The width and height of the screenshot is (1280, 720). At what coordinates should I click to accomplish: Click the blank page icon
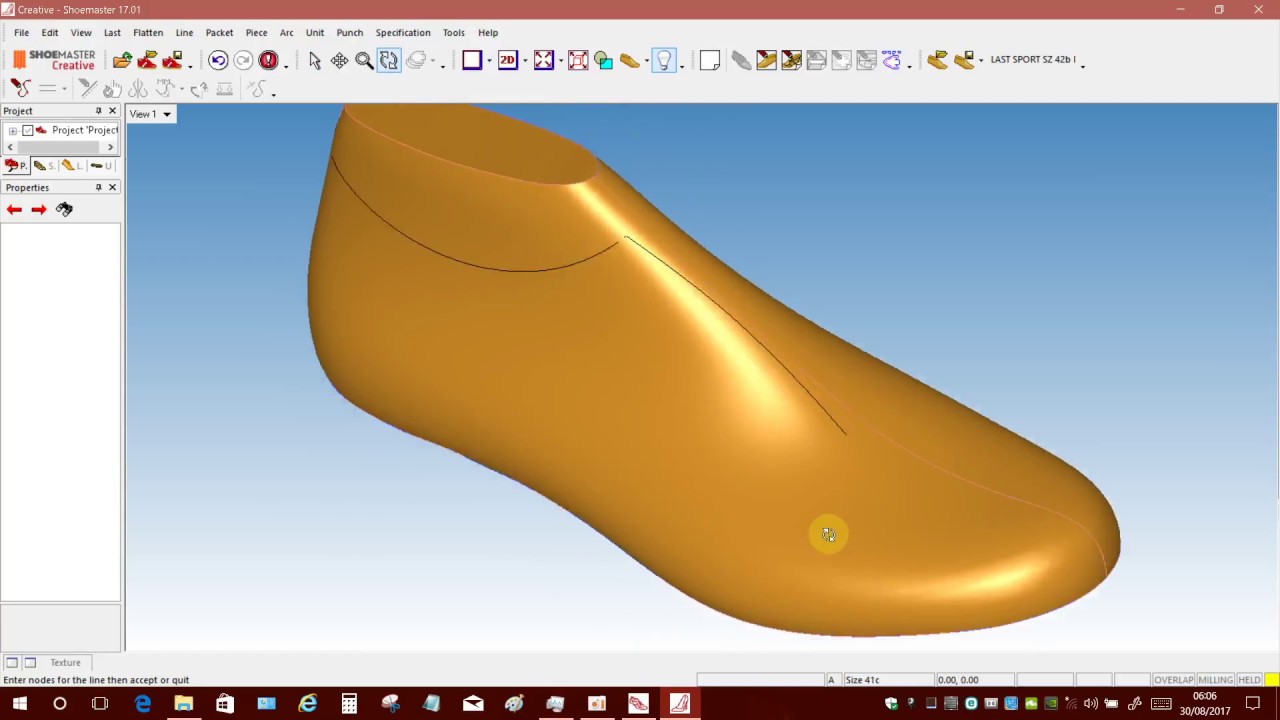[710, 60]
